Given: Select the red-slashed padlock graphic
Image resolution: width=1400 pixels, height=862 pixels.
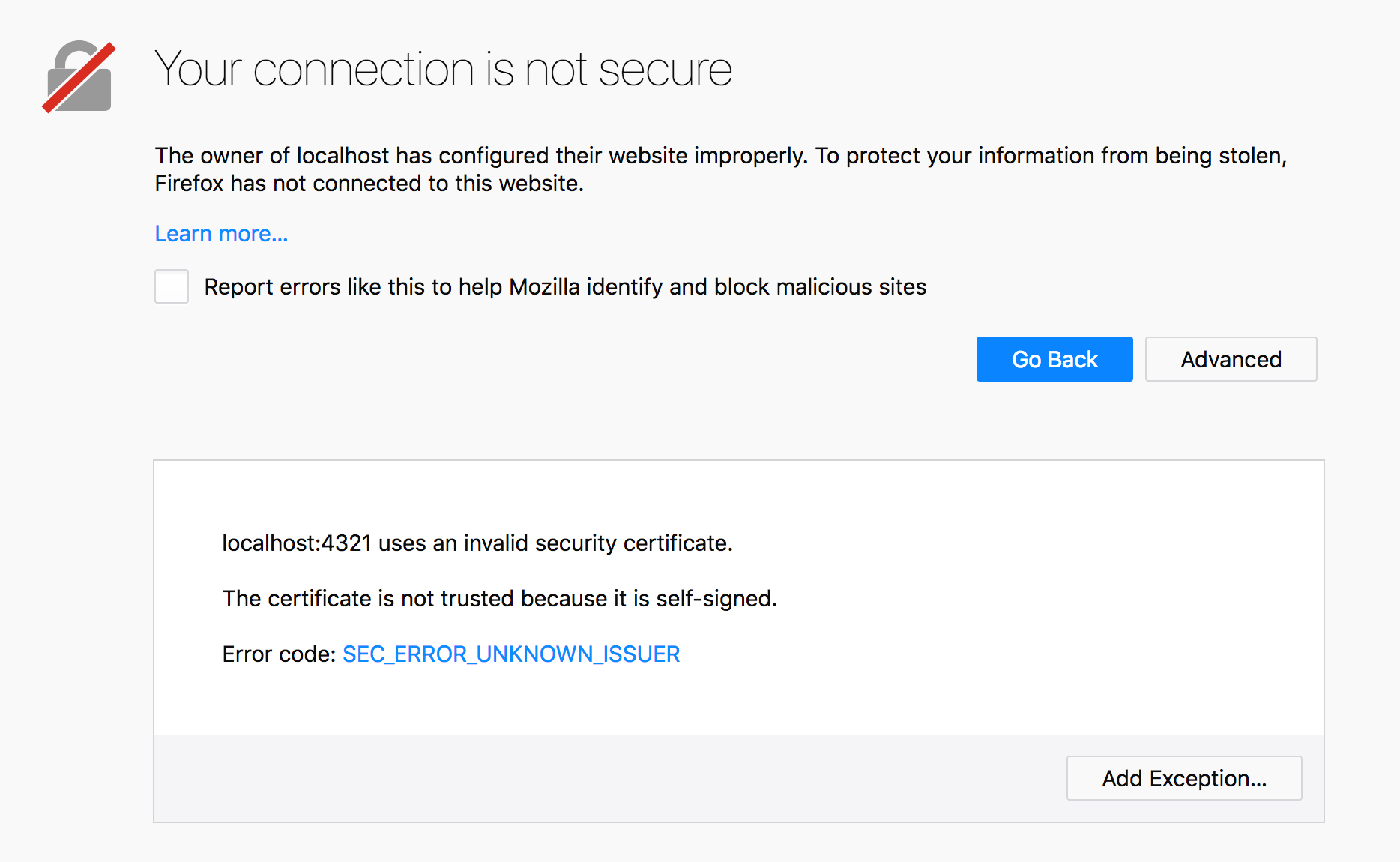Looking at the screenshot, I should (x=78, y=76).
